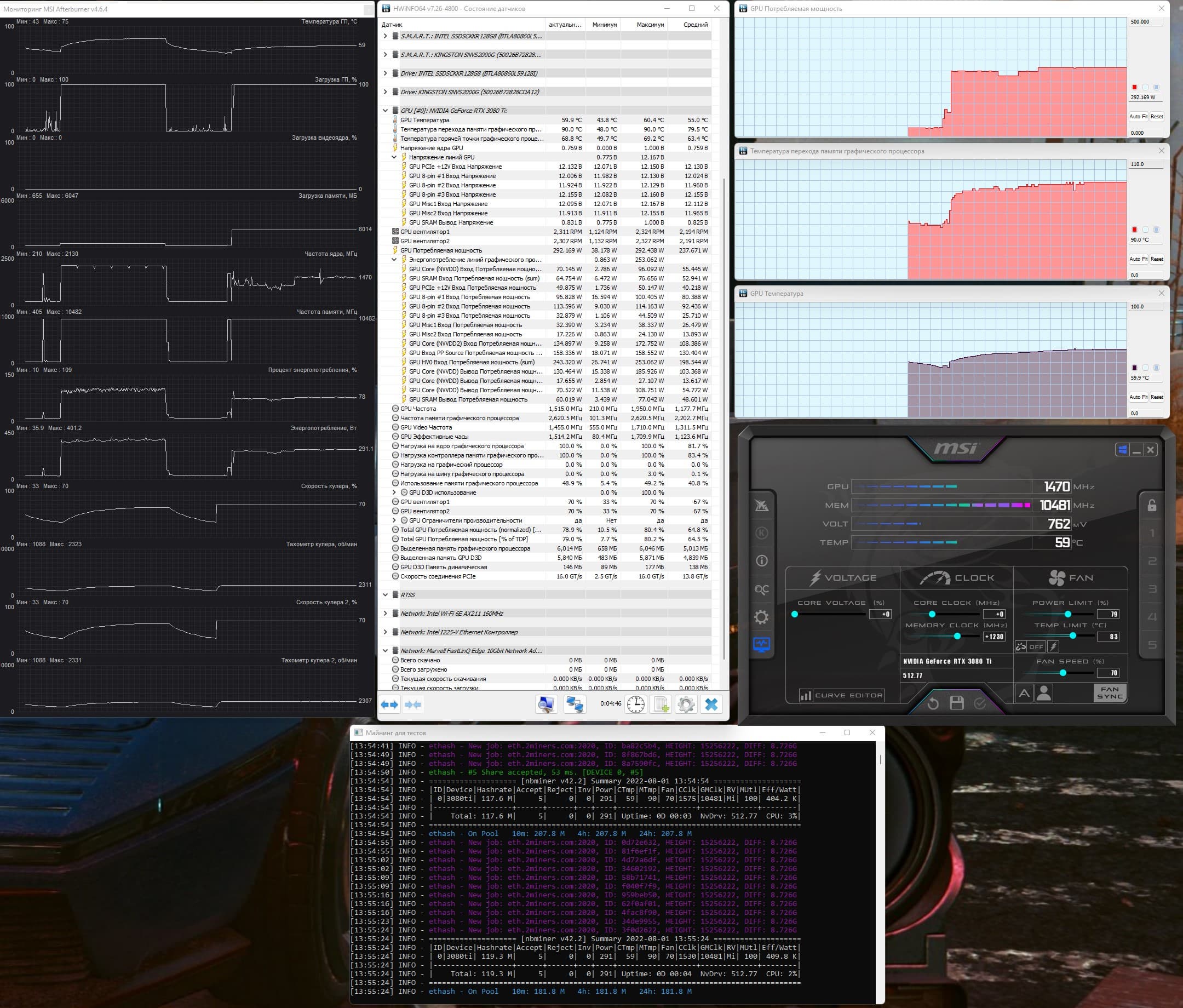Select profile slot 3
Viewport: 1183px width, 1008px height.
tap(1152, 589)
